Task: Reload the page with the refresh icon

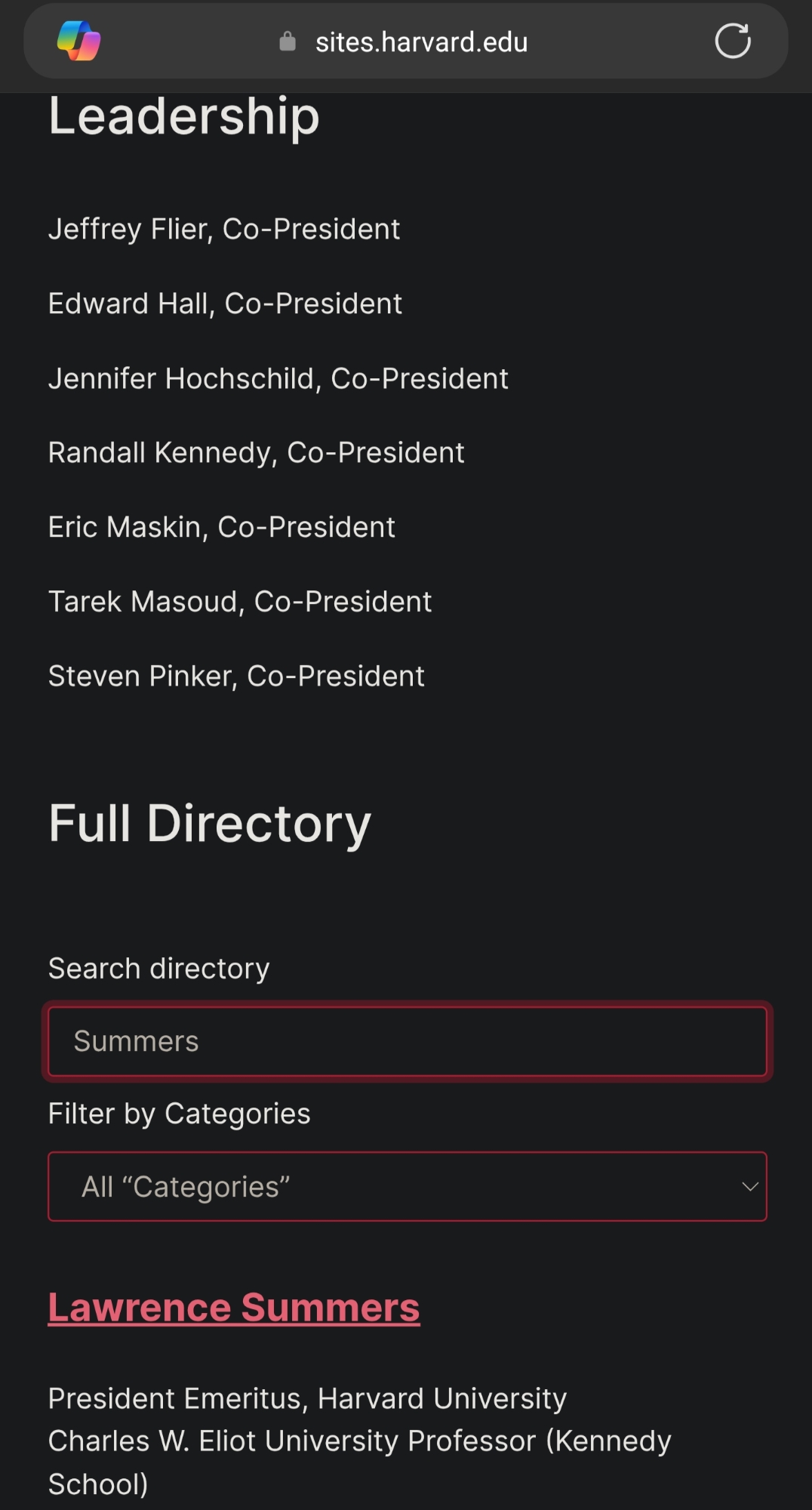Action: (x=732, y=42)
